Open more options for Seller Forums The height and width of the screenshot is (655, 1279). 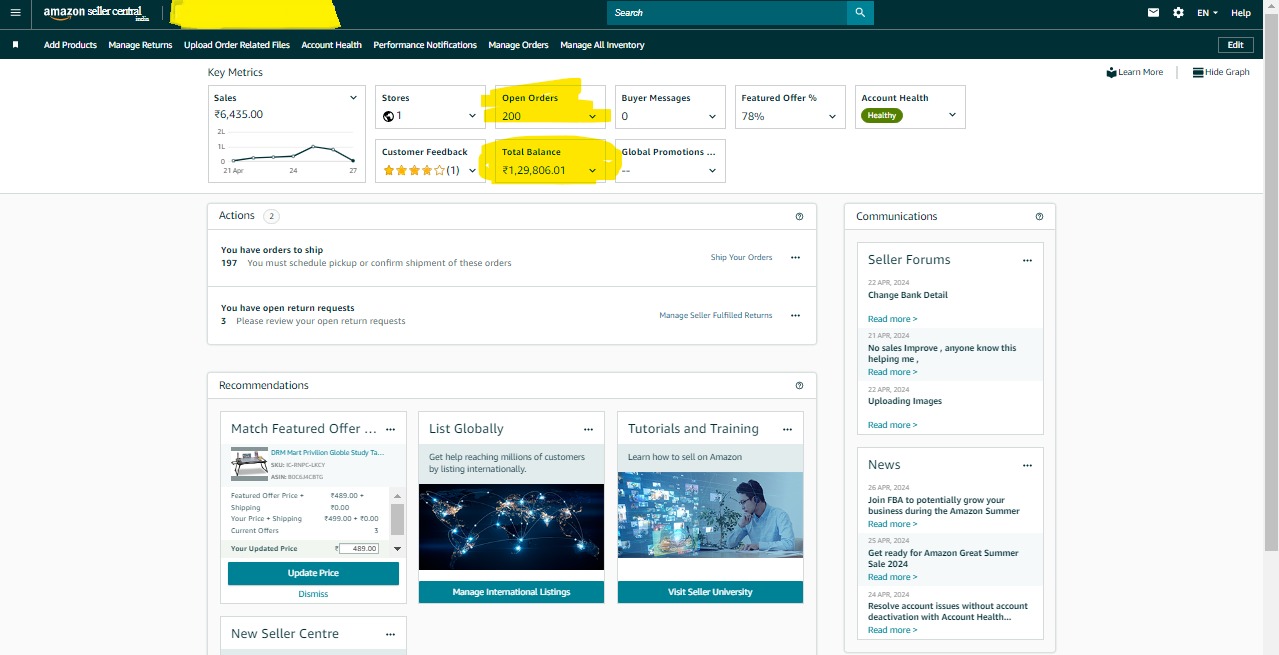pyautogui.click(x=1027, y=260)
